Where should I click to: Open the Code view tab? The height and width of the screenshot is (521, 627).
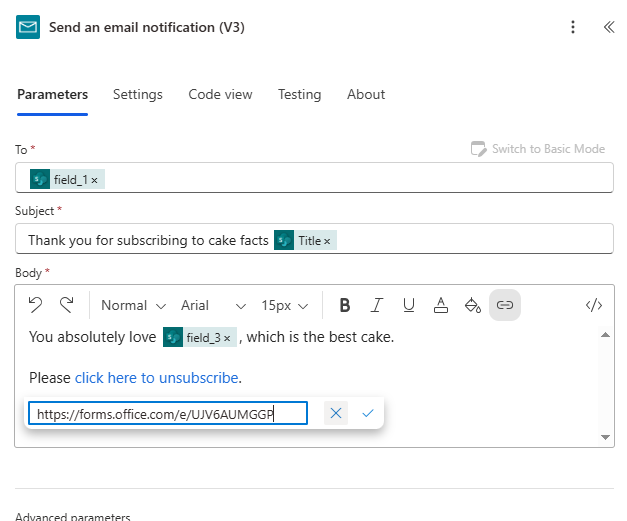220,94
